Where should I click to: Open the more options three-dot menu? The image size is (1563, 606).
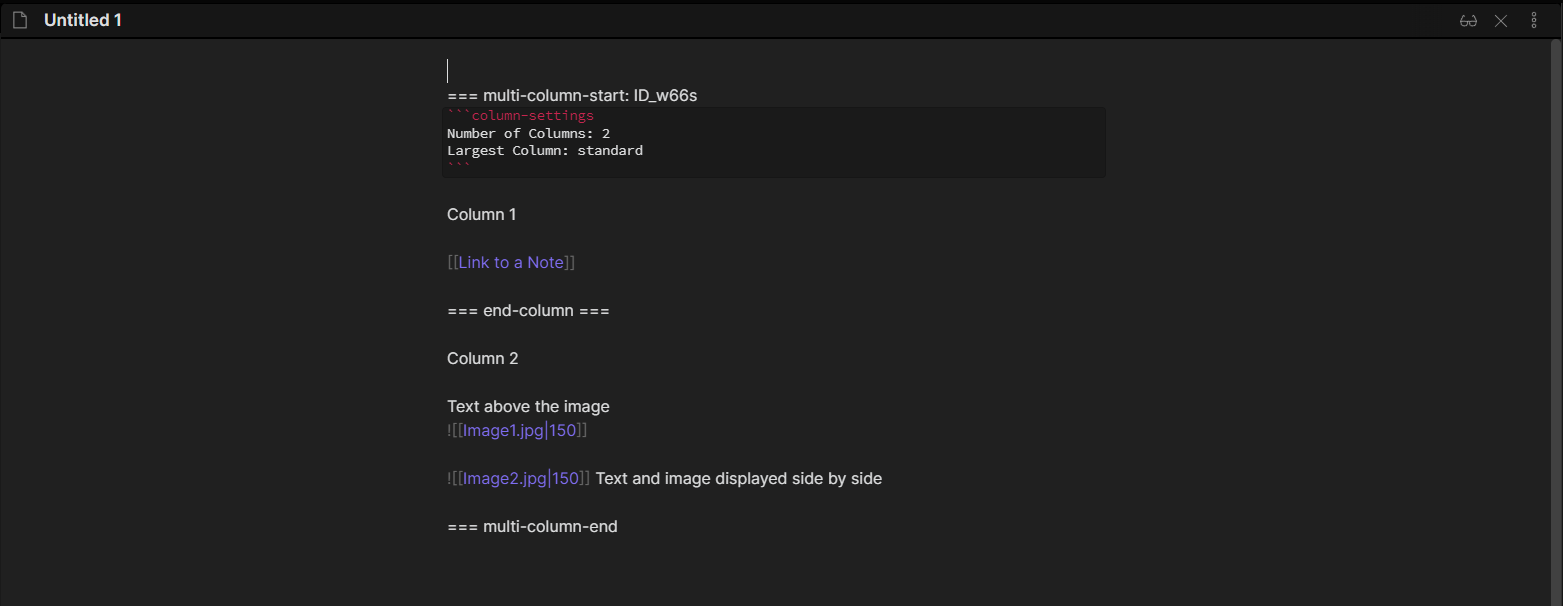pos(1534,21)
